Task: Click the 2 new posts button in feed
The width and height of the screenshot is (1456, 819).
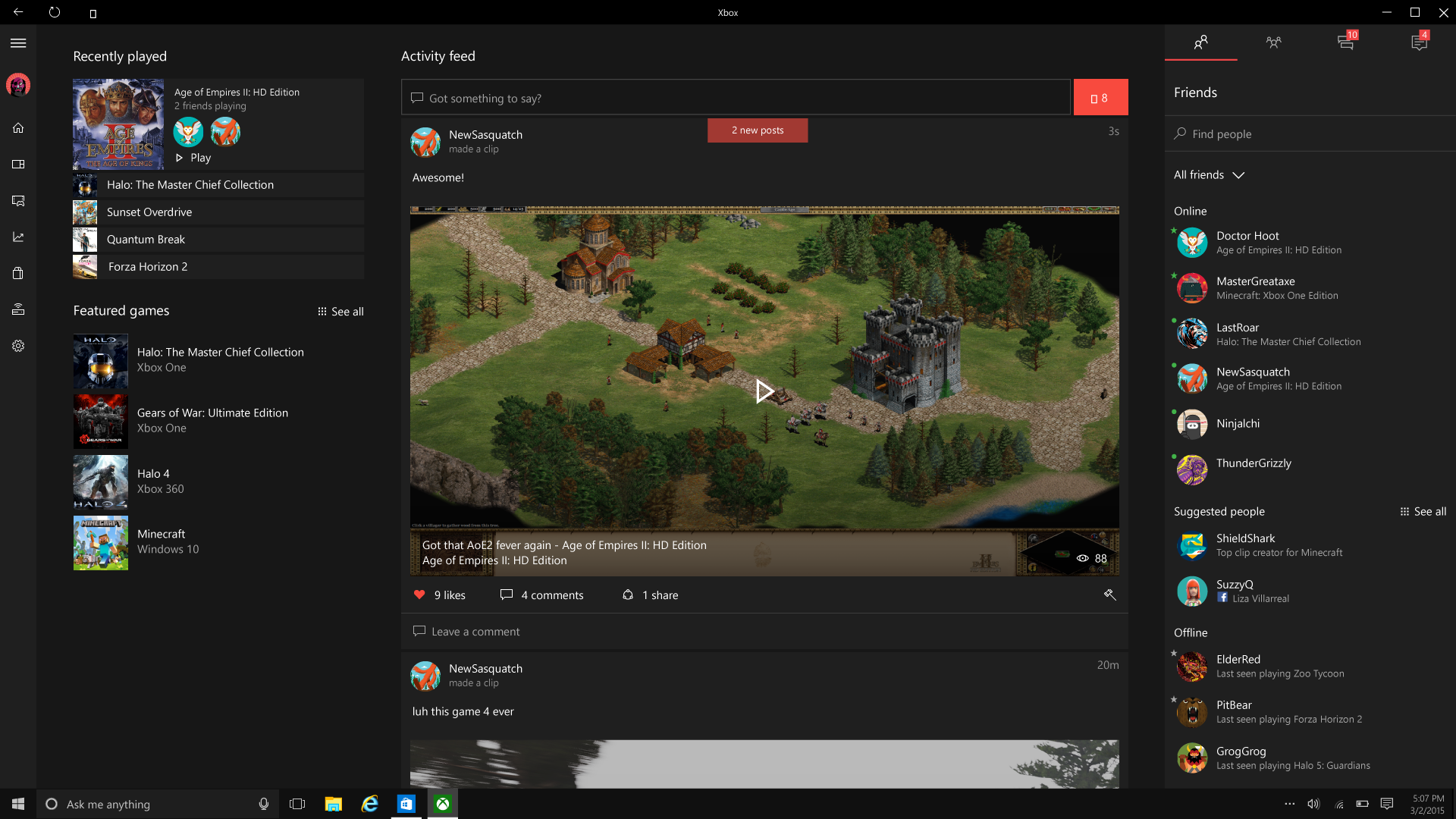Action: 756,129
